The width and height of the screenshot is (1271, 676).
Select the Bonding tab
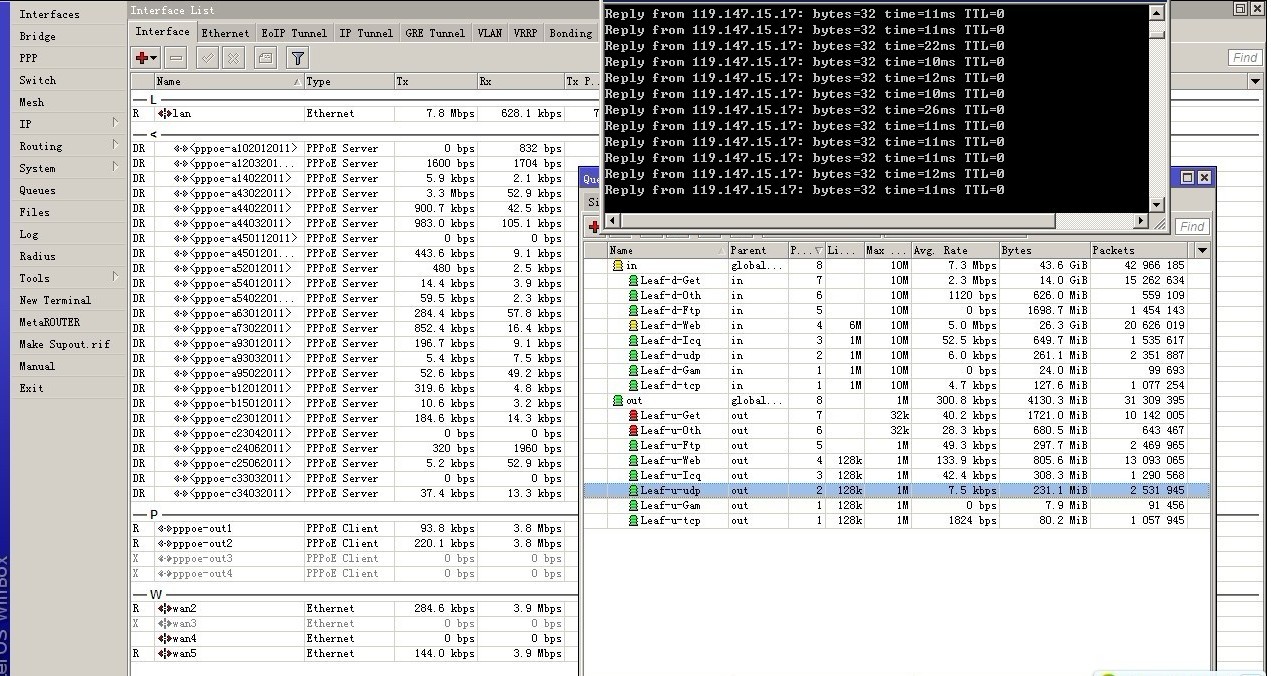pyautogui.click(x=571, y=33)
